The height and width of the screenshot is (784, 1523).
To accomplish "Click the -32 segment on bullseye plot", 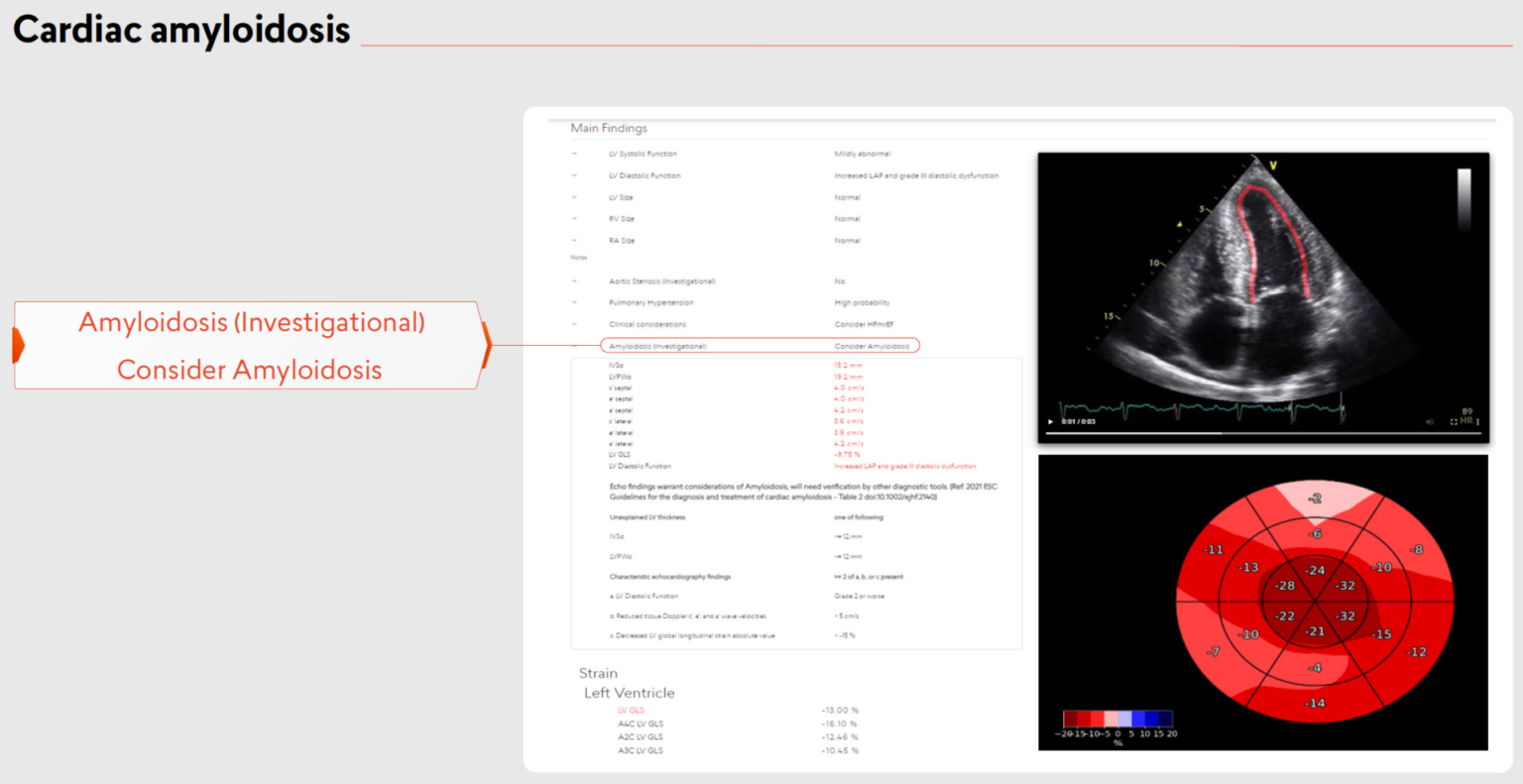I will click(1345, 586).
